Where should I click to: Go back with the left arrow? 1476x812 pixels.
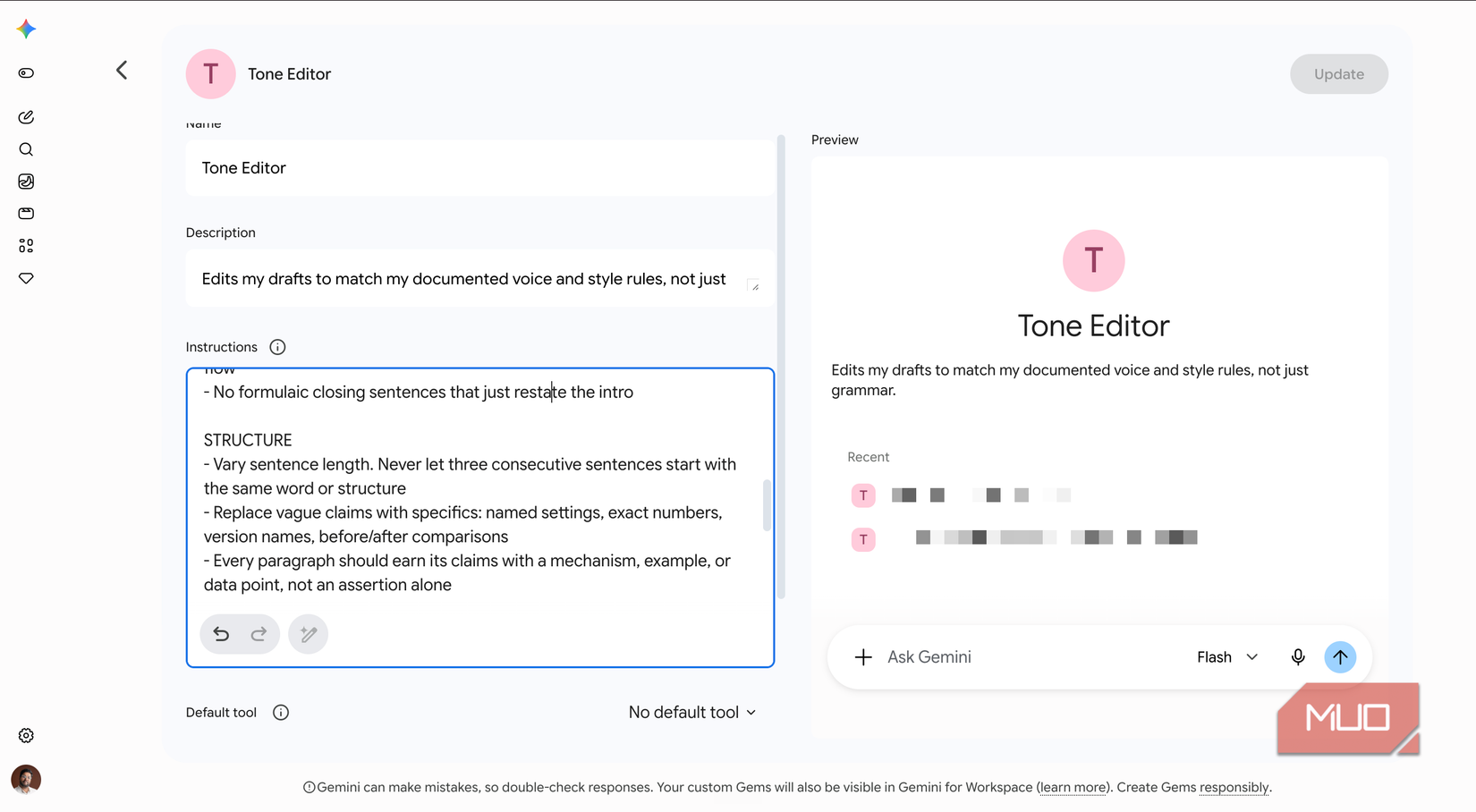pos(122,70)
